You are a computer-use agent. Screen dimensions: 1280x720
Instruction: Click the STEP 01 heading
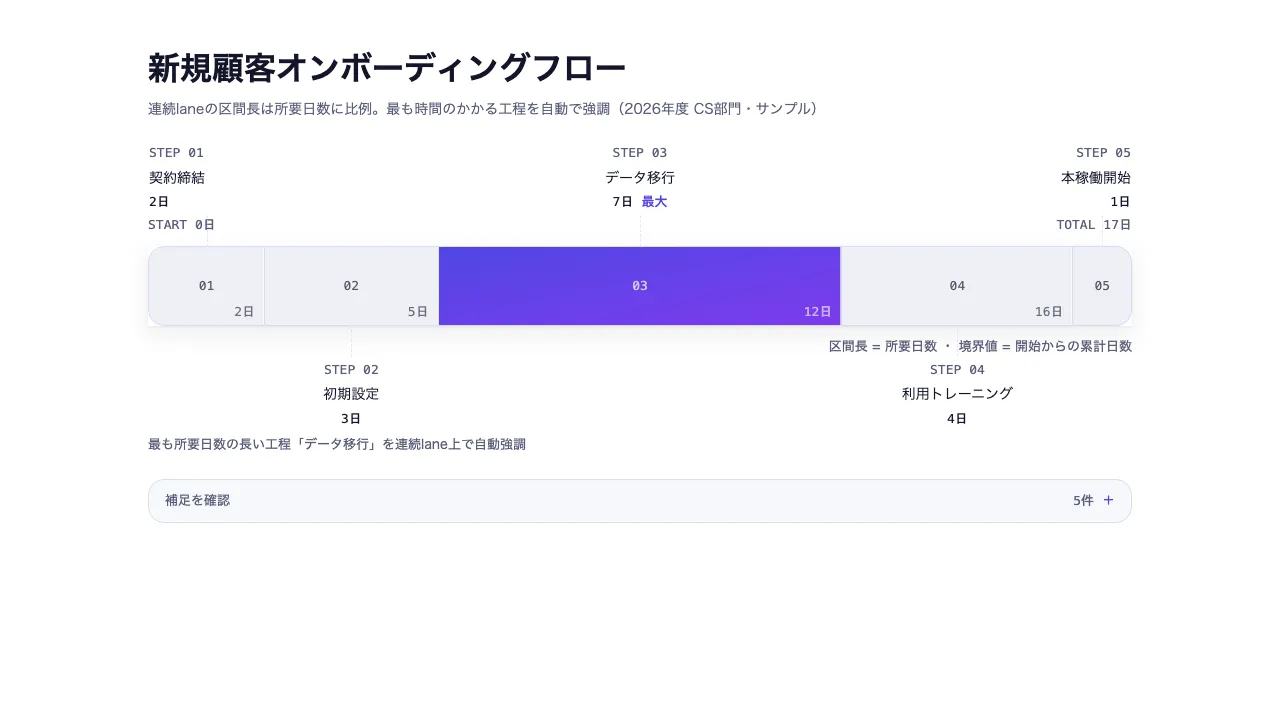point(176,153)
